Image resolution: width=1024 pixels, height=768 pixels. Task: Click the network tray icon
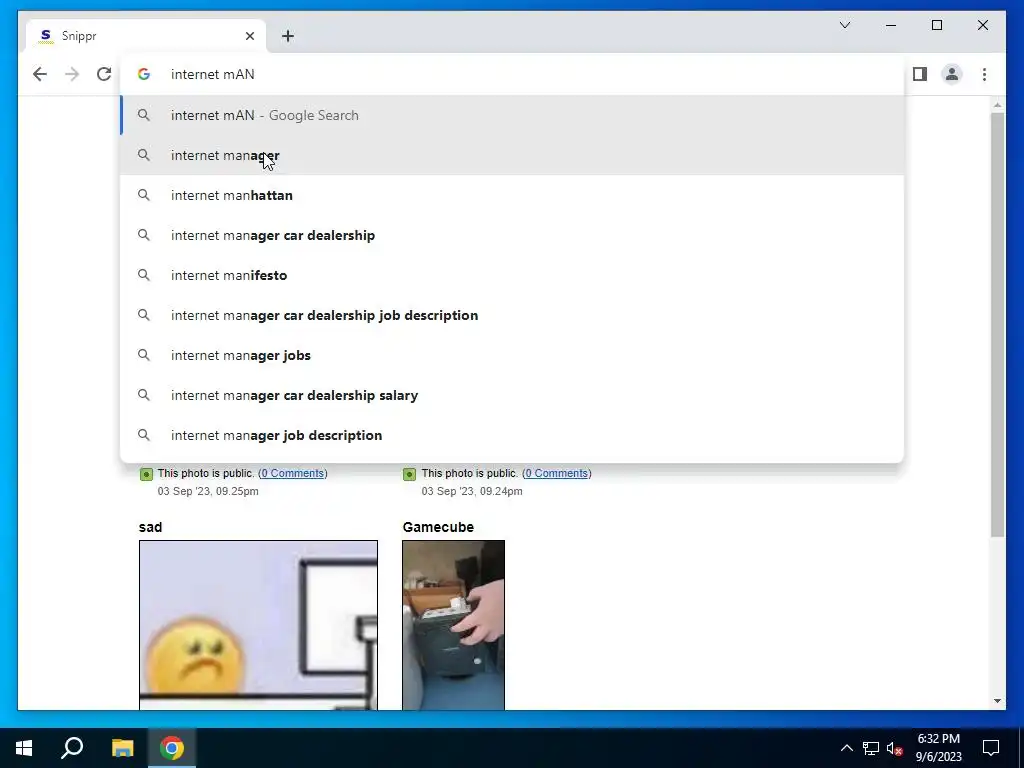(871, 748)
